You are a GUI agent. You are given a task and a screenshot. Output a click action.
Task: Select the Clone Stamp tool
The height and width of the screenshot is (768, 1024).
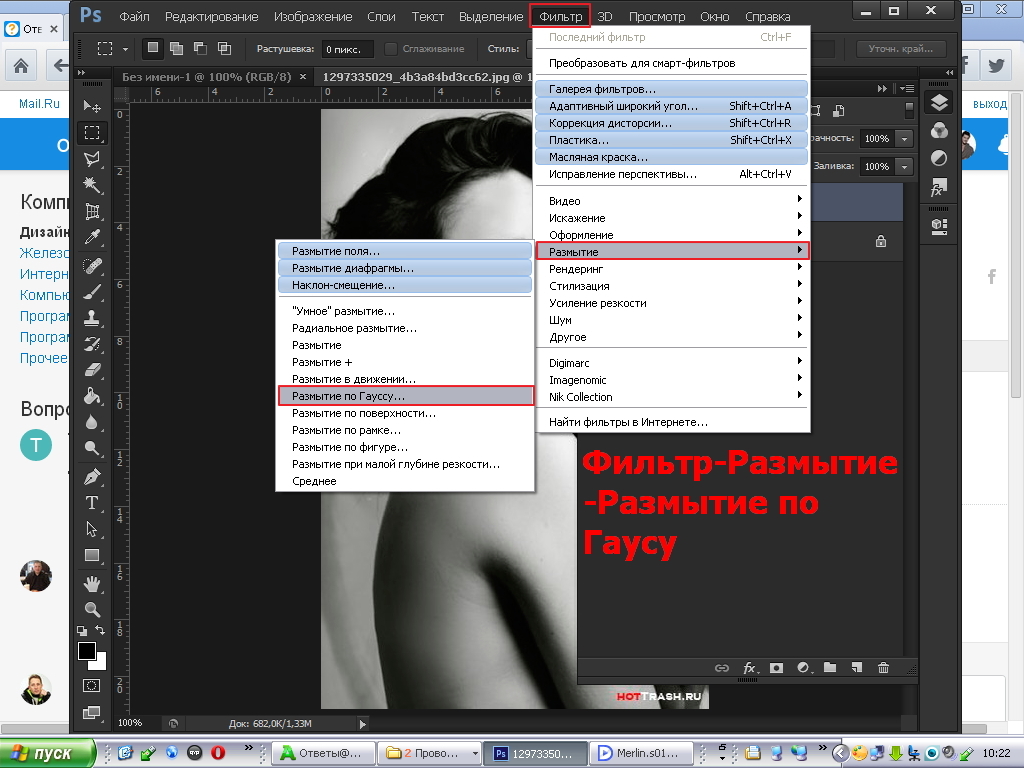[92, 318]
